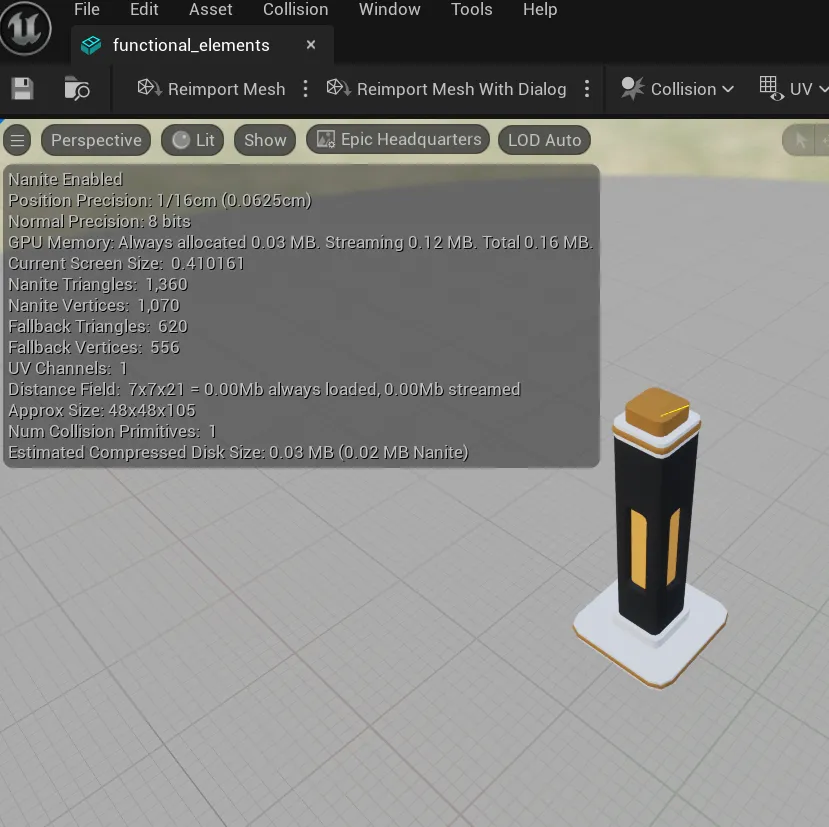Open options dots next to Reimport Mesh
This screenshot has height=827, width=829.
(x=305, y=89)
